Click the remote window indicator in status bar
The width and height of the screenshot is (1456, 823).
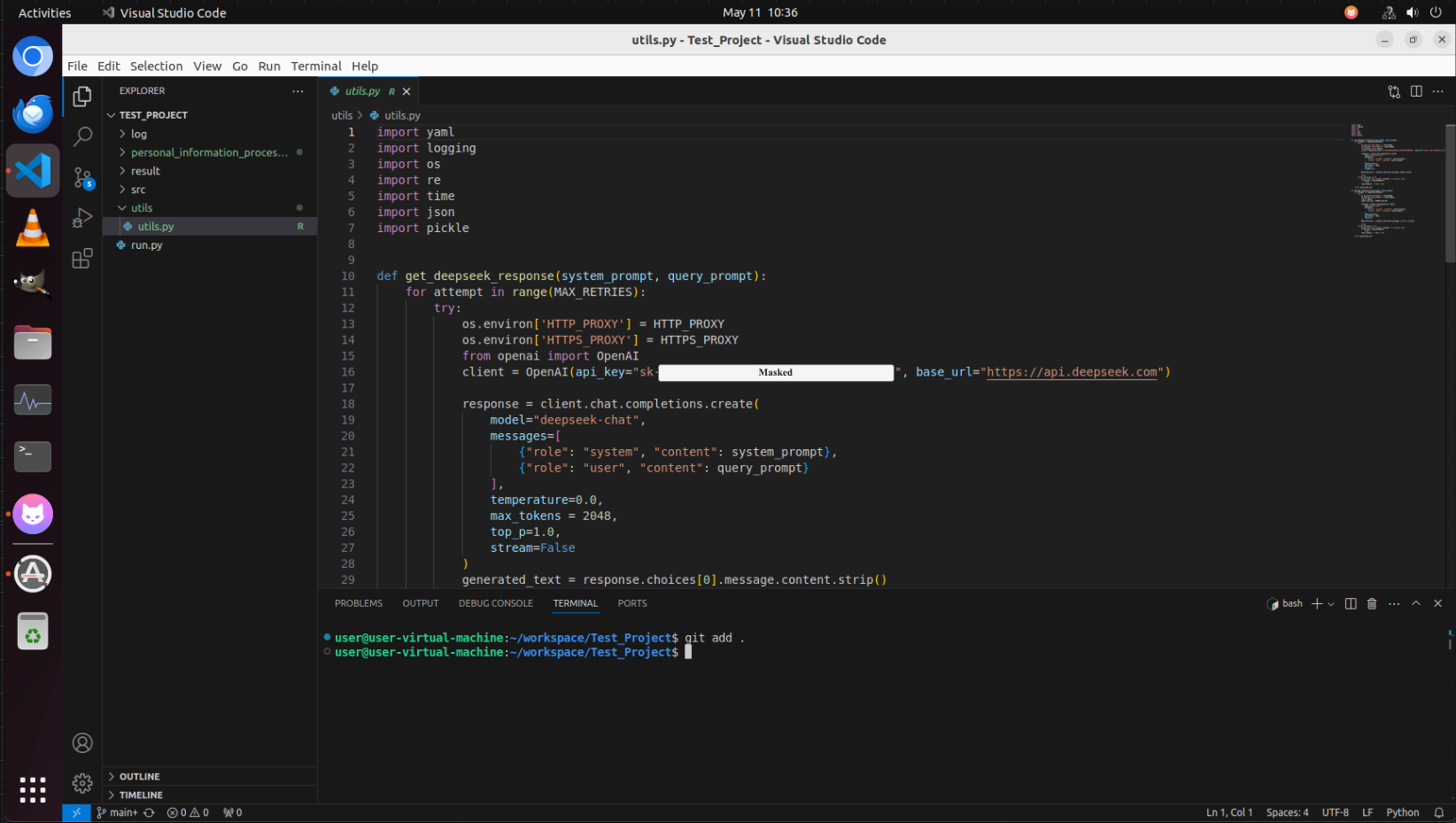tap(76, 812)
